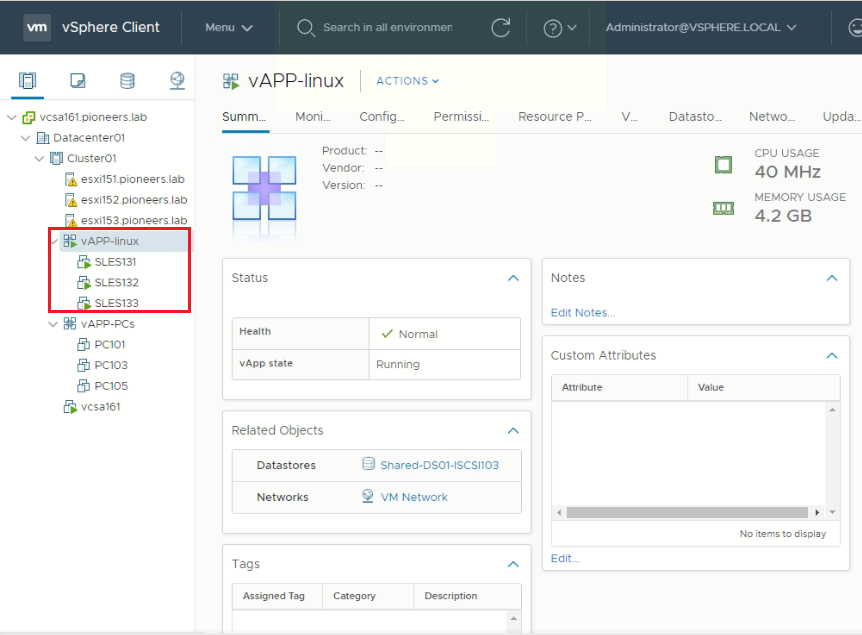Click the VMware vm logo

[x=37, y=27]
